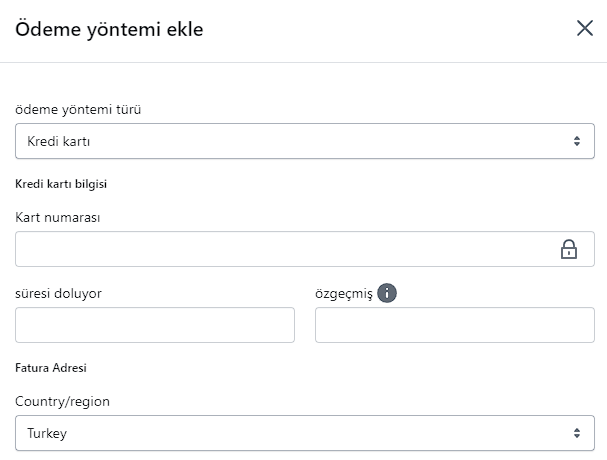This screenshot has height=460, width=607.
Task: Close the Ödeme yöntemi ekle dialog
Action: point(585,28)
